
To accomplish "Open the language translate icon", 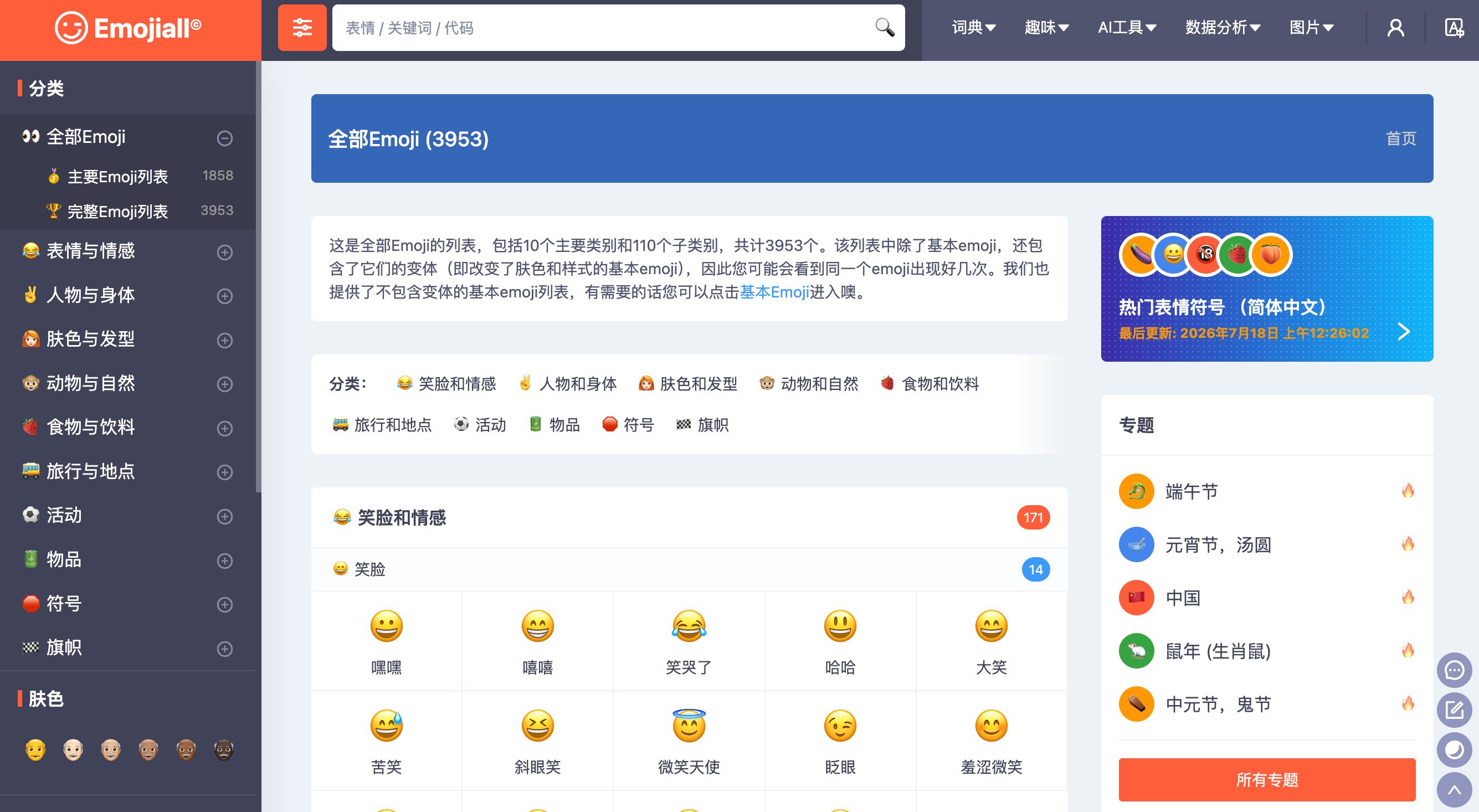I will 1454,28.
